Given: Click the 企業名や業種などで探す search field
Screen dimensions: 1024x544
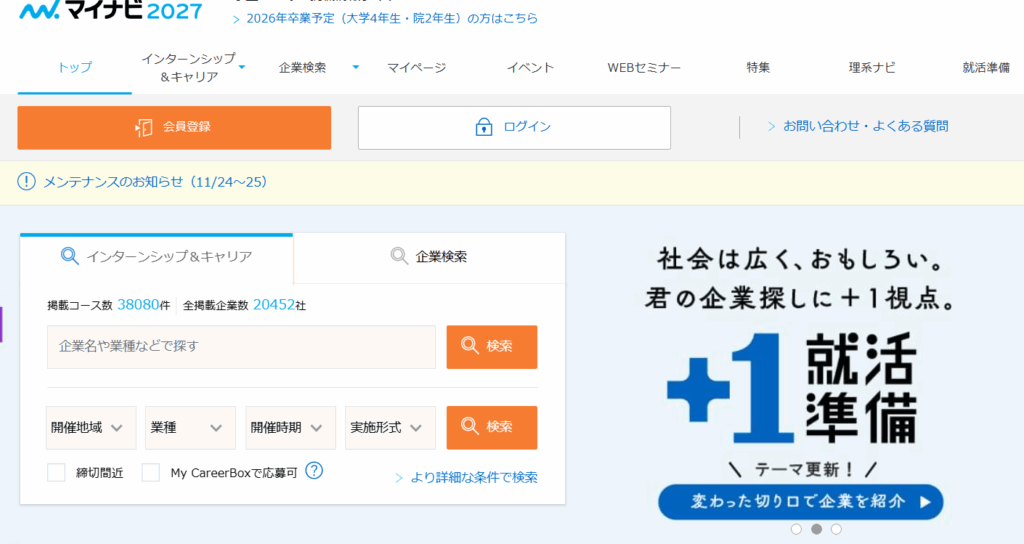Looking at the screenshot, I should pyautogui.click(x=241, y=346).
